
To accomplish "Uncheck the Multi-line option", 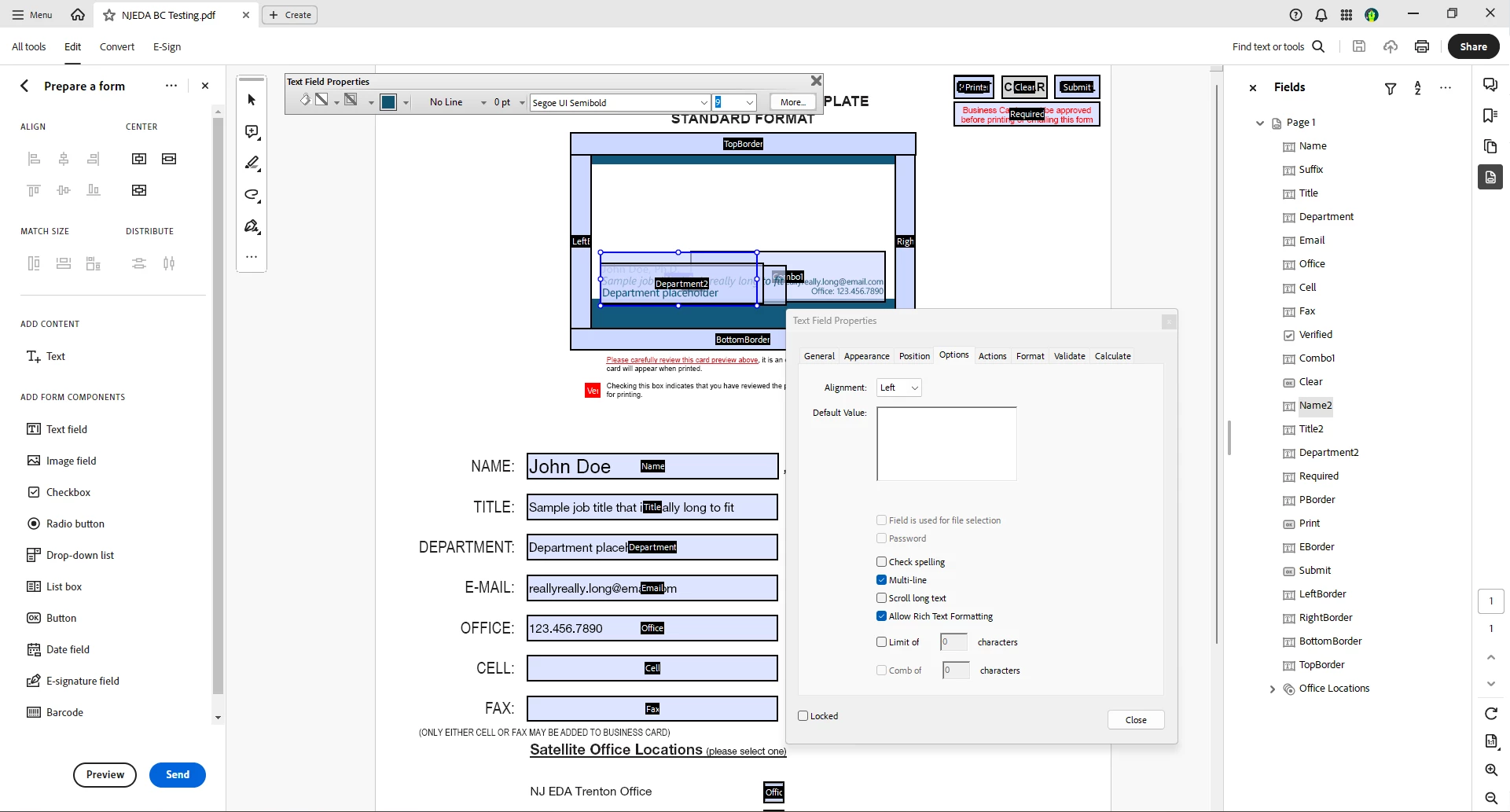I will coord(882,580).
